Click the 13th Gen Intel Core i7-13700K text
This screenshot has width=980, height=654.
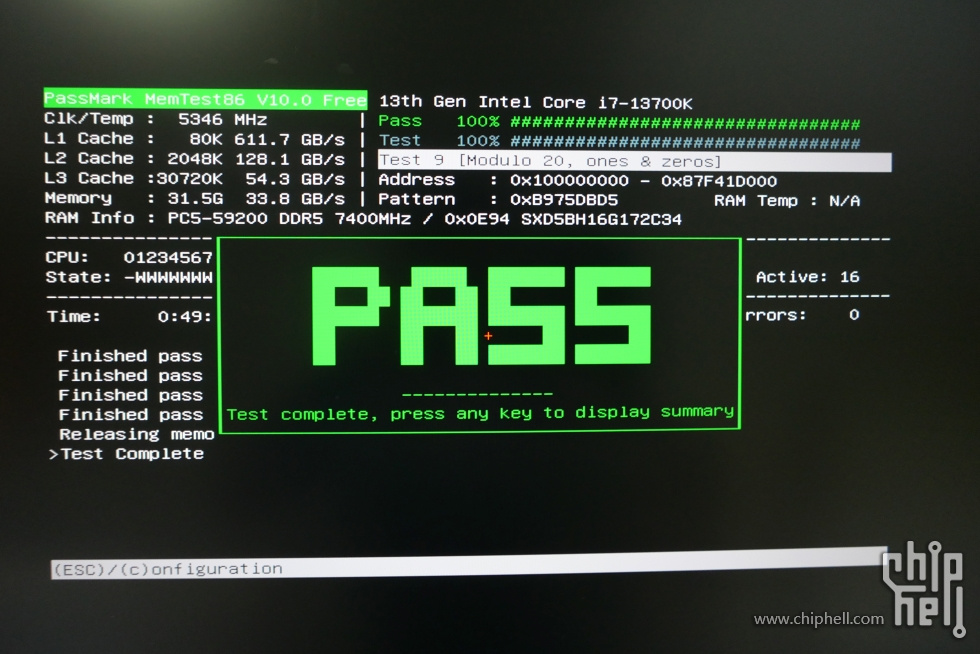(x=536, y=102)
